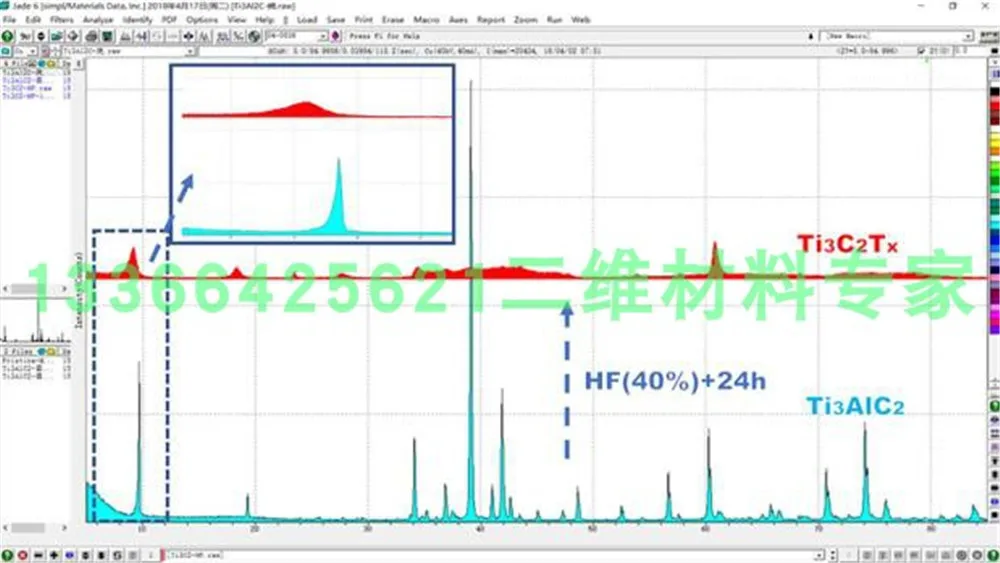Click the pink icon before help text
This screenshot has width=1000, height=563.
(x=335, y=36)
